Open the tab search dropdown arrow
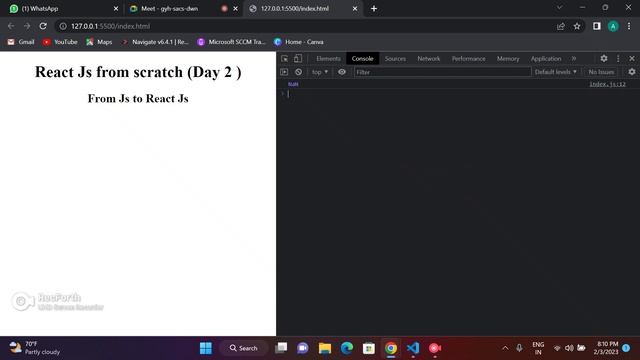This screenshot has height=360, width=640. tap(560, 7)
